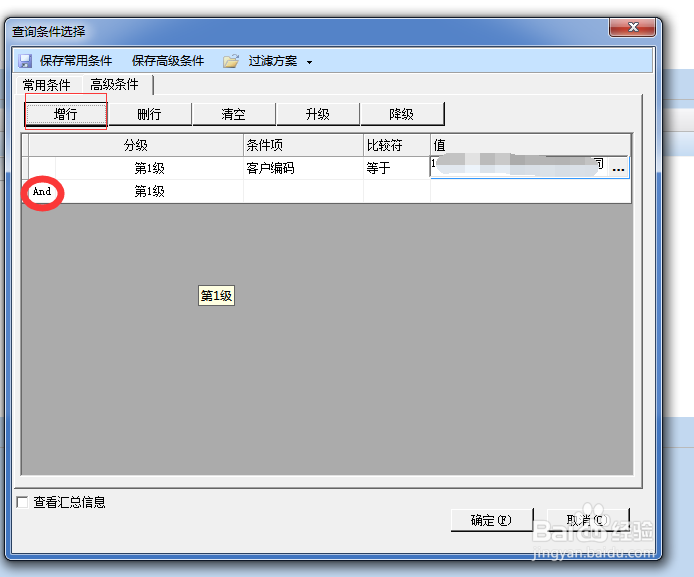Delete a row with 删行 button

pyautogui.click(x=150, y=114)
